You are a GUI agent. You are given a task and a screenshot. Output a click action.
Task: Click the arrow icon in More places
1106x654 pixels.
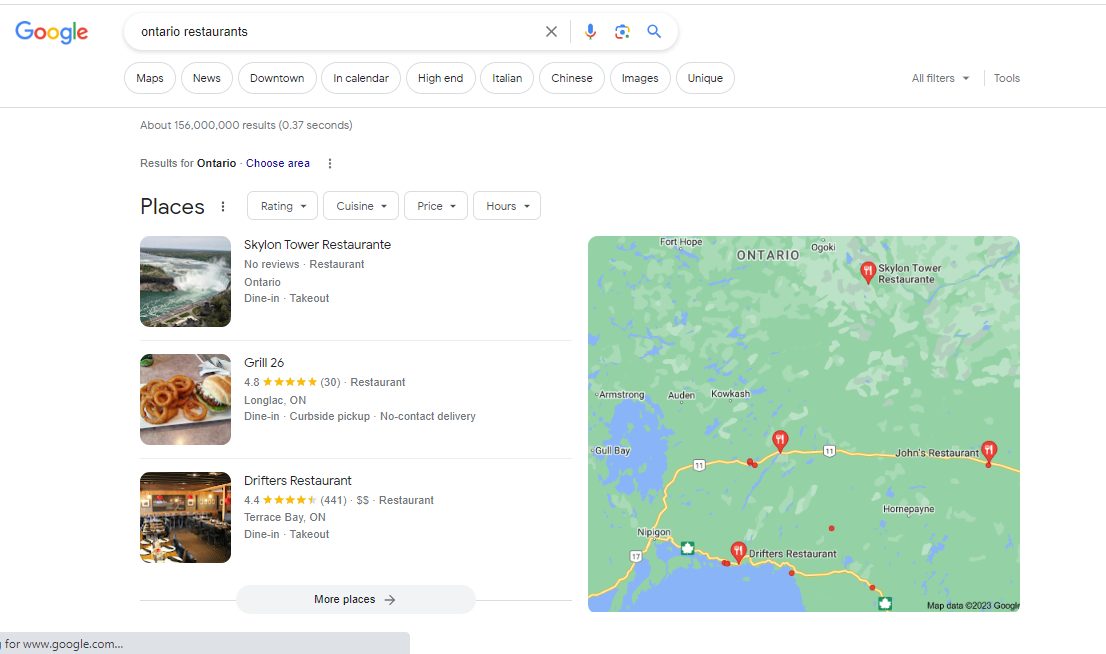click(390, 600)
